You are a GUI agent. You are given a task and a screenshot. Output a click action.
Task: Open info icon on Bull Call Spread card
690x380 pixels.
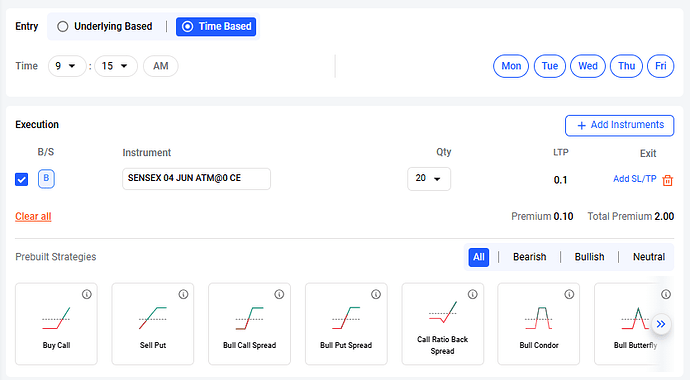pyautogui.click(x=279, y=294)
